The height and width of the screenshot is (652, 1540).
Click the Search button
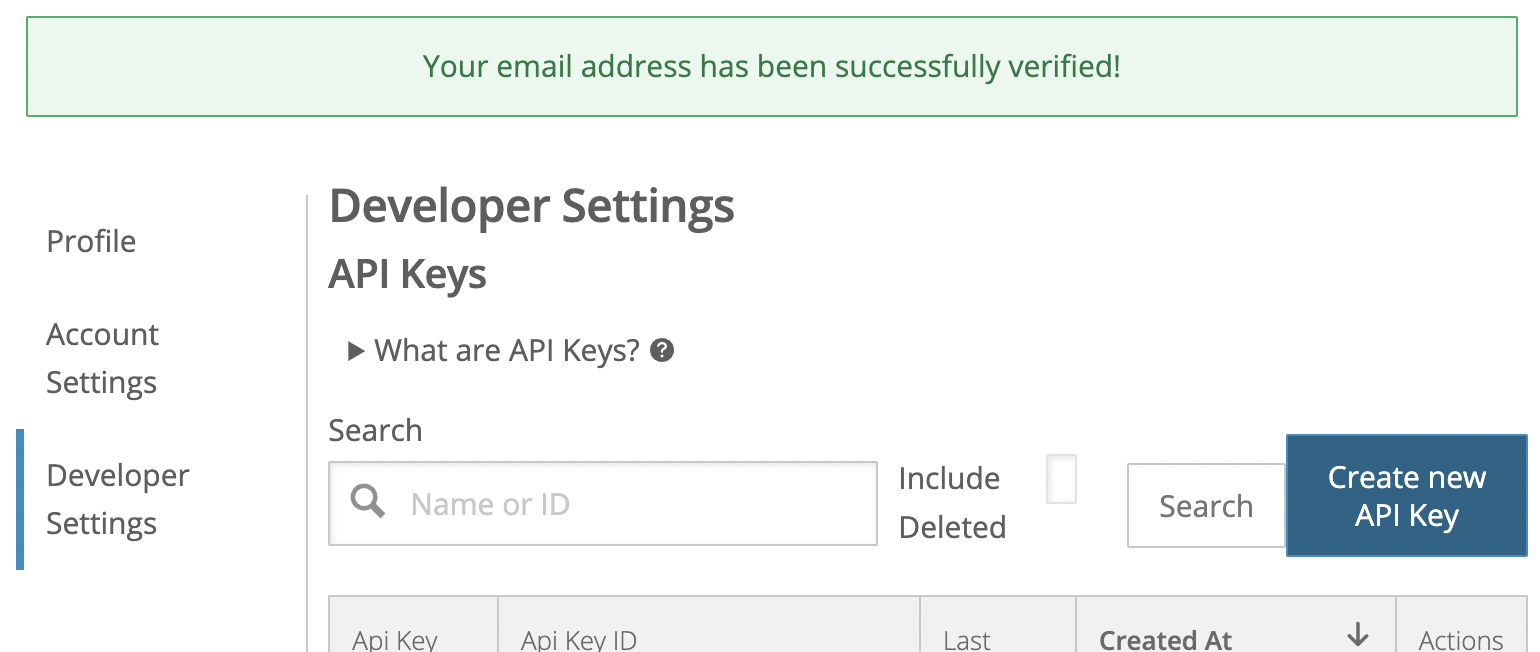[1206, 505]
